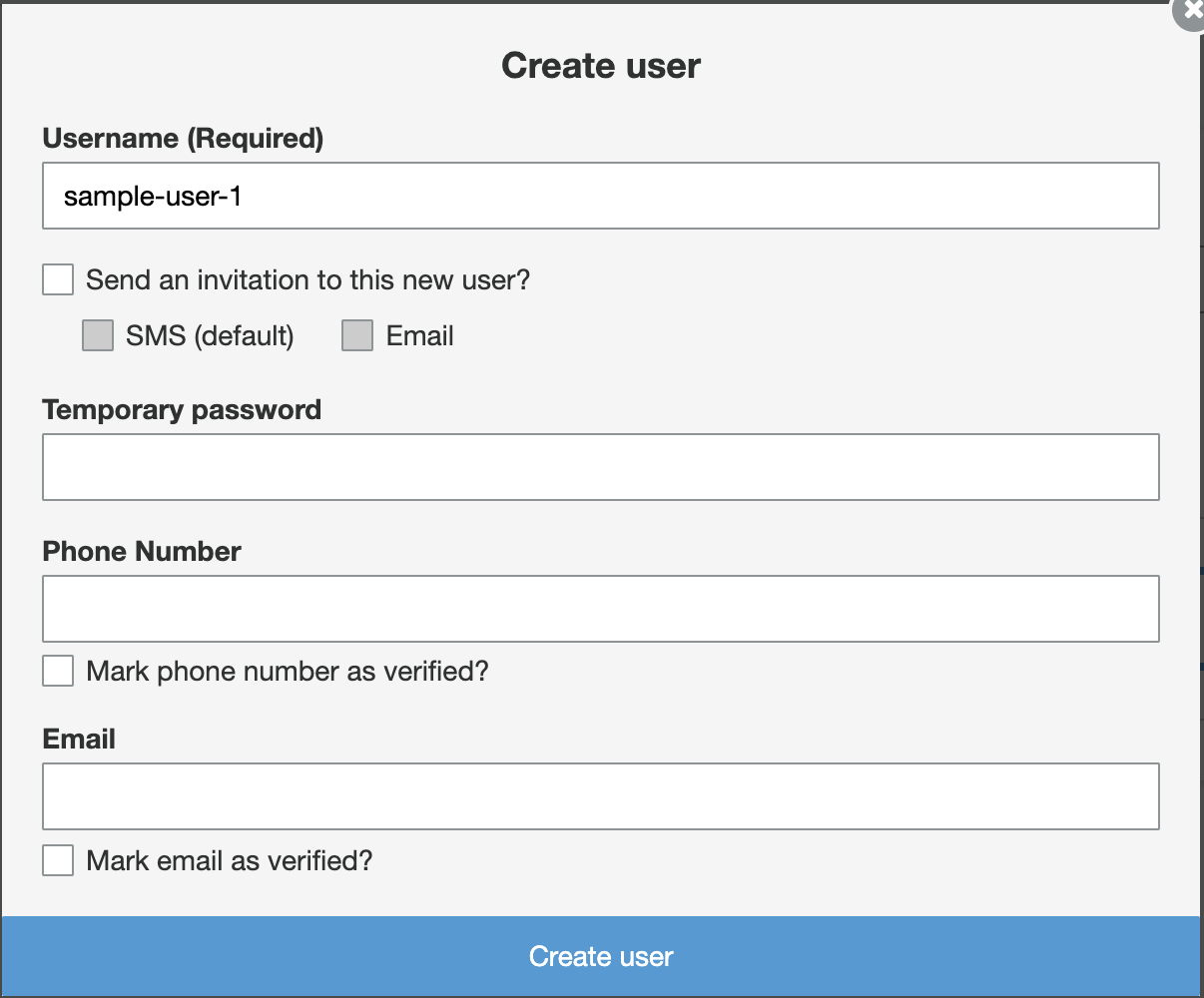1204x998 pixels.
Task: Click the Temporary password label
Action: (182, 410)
